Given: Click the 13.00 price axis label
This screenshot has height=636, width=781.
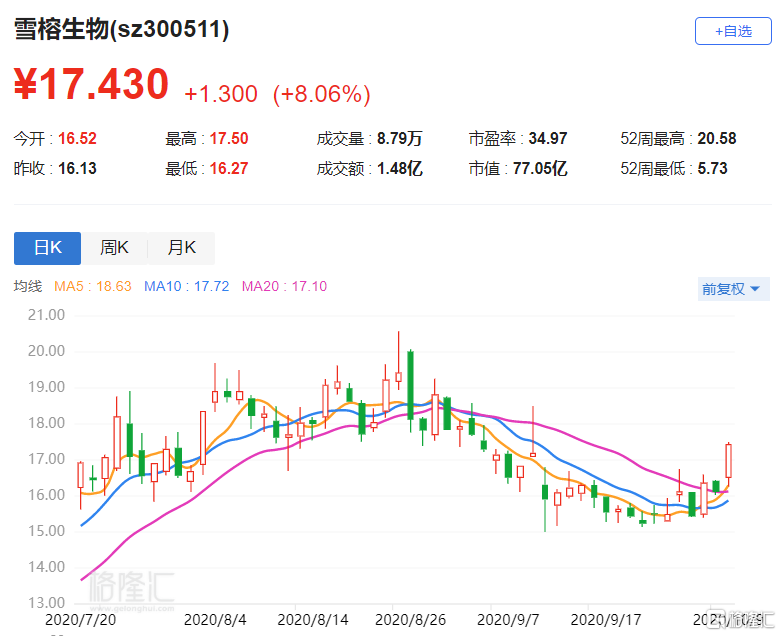Looking at the screenshot, I should pos(46,603).
